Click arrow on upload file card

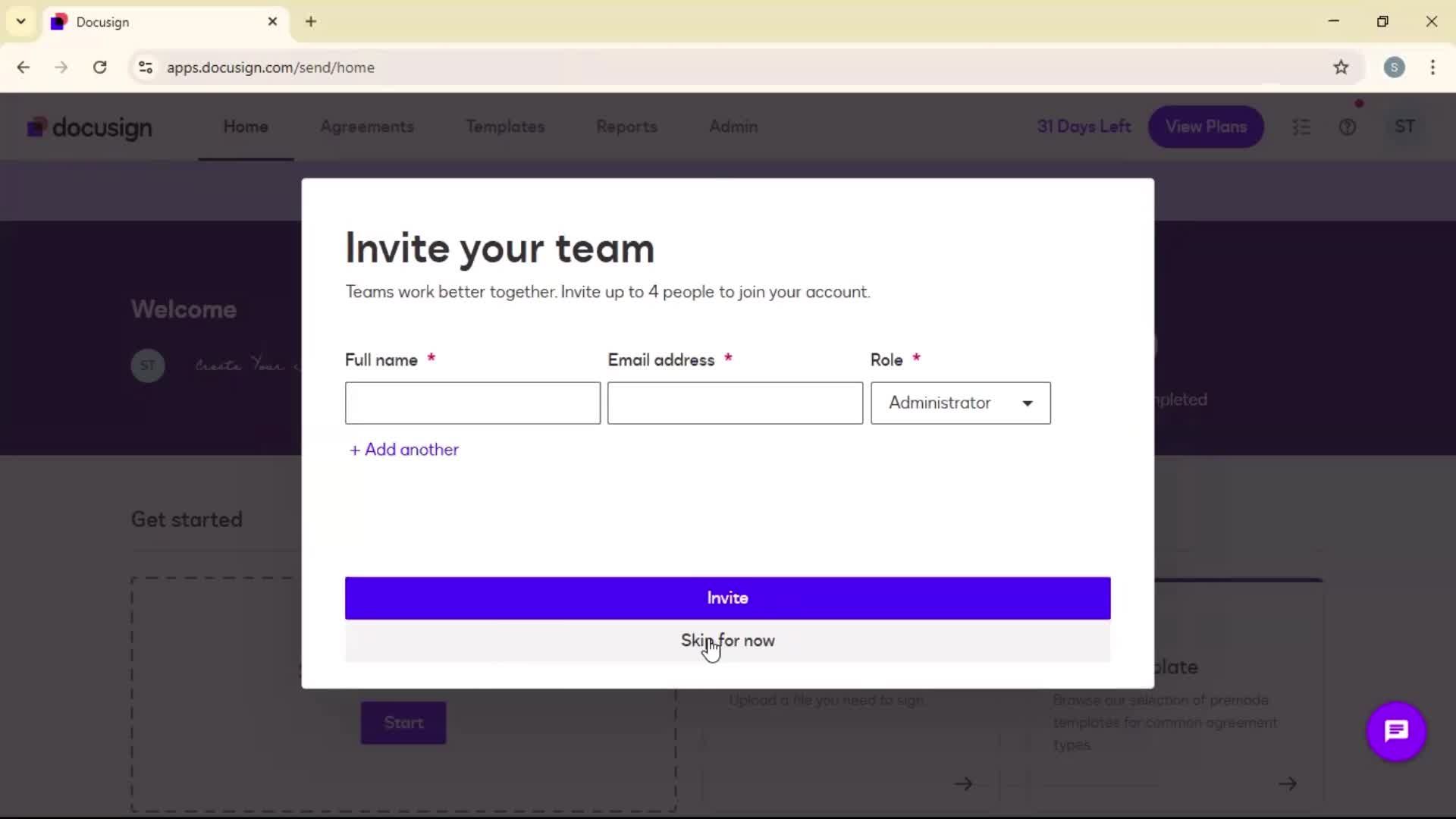pyautogui.click(x=963, y=783)
